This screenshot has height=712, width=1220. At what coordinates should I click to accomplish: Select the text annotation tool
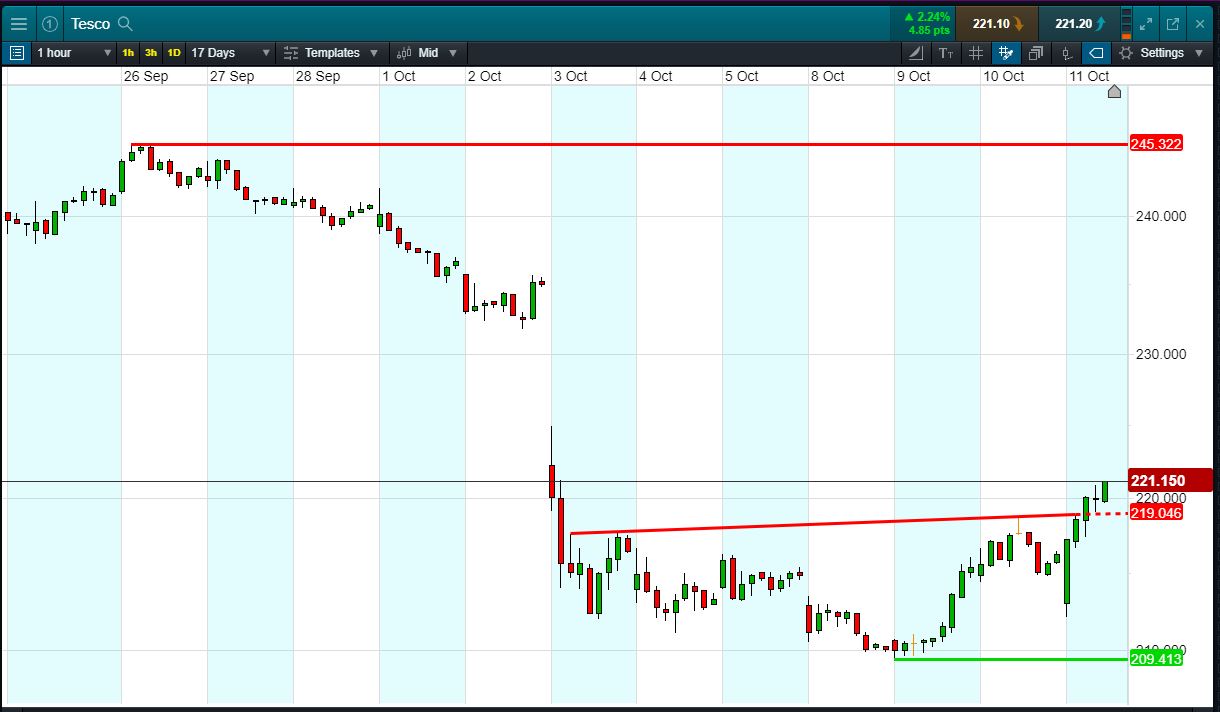(946, 52)
